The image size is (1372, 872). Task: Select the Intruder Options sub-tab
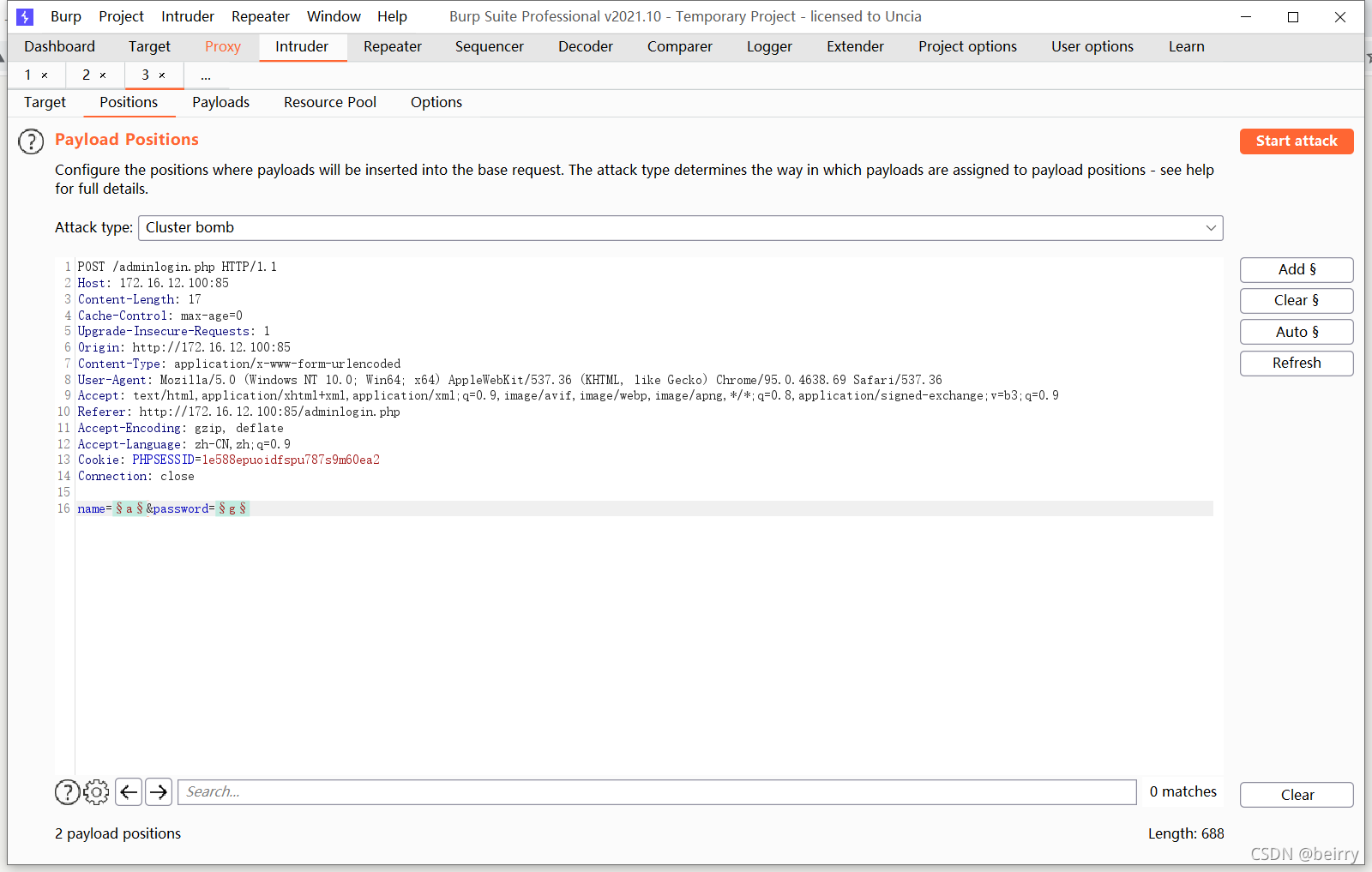coord(436,103)
